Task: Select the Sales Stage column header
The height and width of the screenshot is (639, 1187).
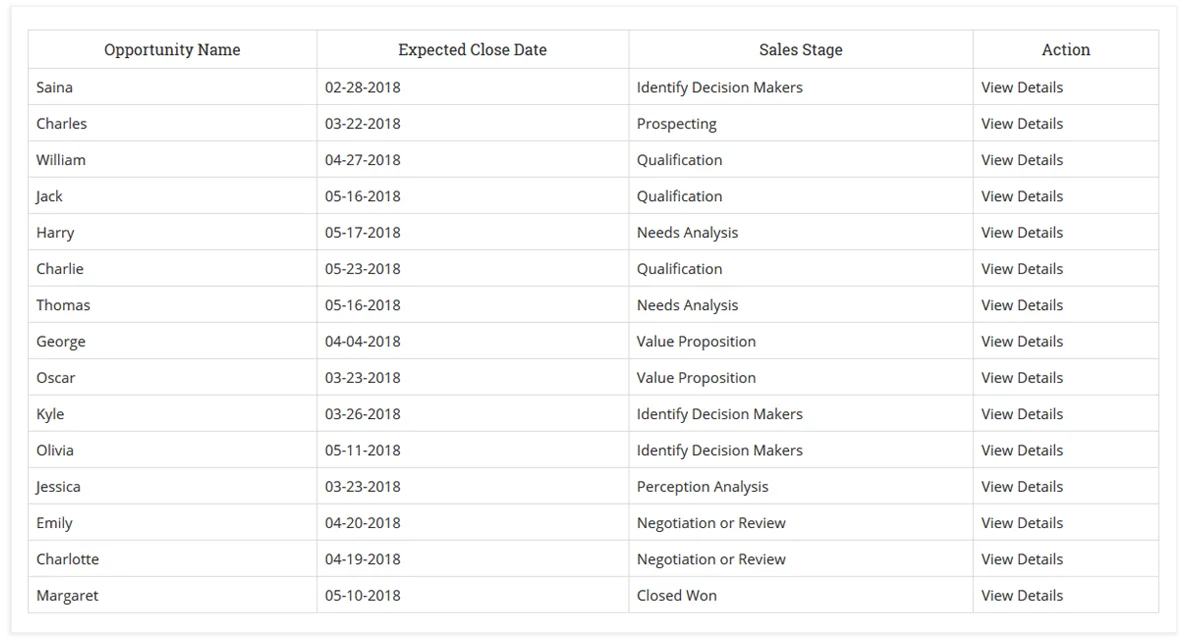Action: click(x=800, y=50)
